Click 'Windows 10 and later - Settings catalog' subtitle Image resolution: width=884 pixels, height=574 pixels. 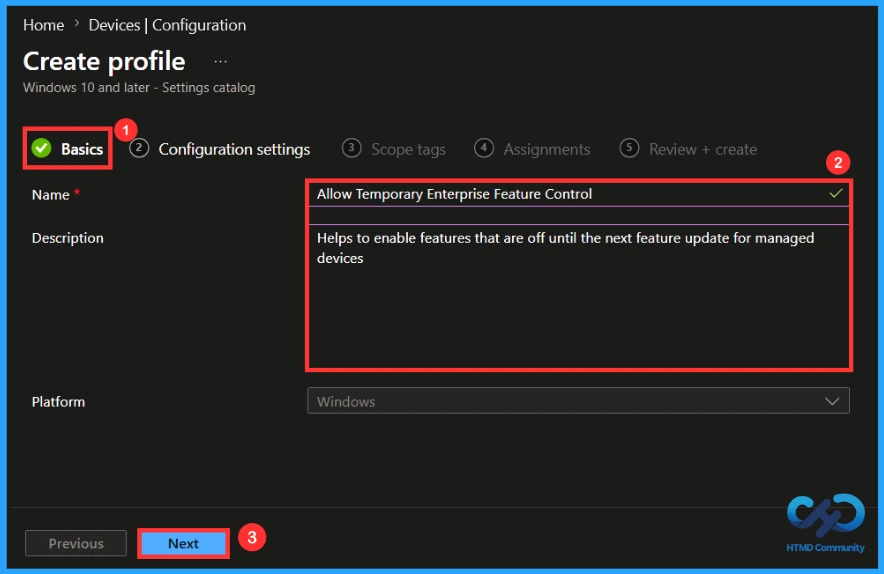(x=139, y=88)
